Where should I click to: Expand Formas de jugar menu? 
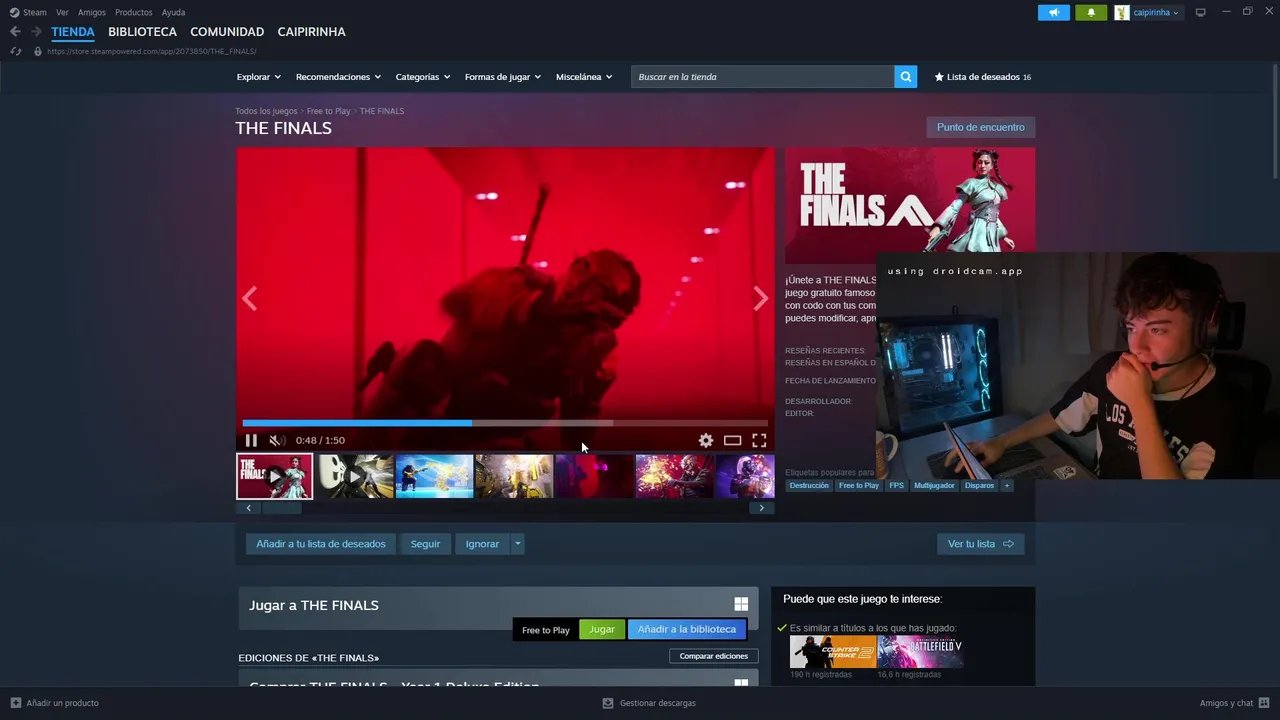click(x=502, y=77)
